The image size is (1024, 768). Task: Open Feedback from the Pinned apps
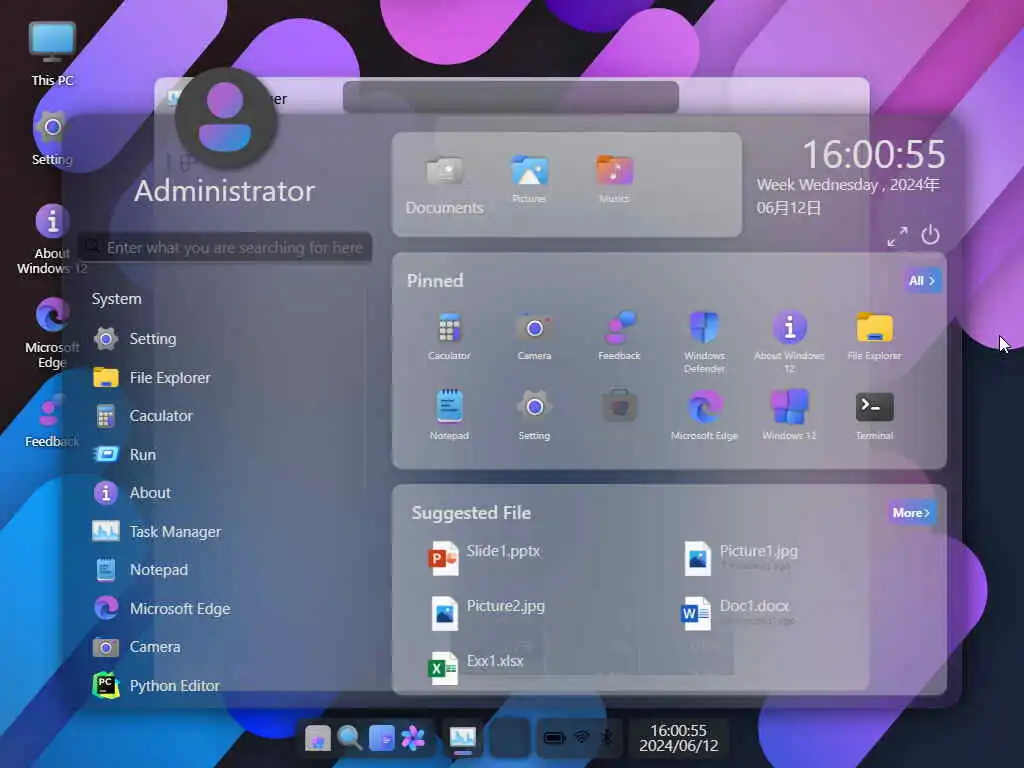619,336
